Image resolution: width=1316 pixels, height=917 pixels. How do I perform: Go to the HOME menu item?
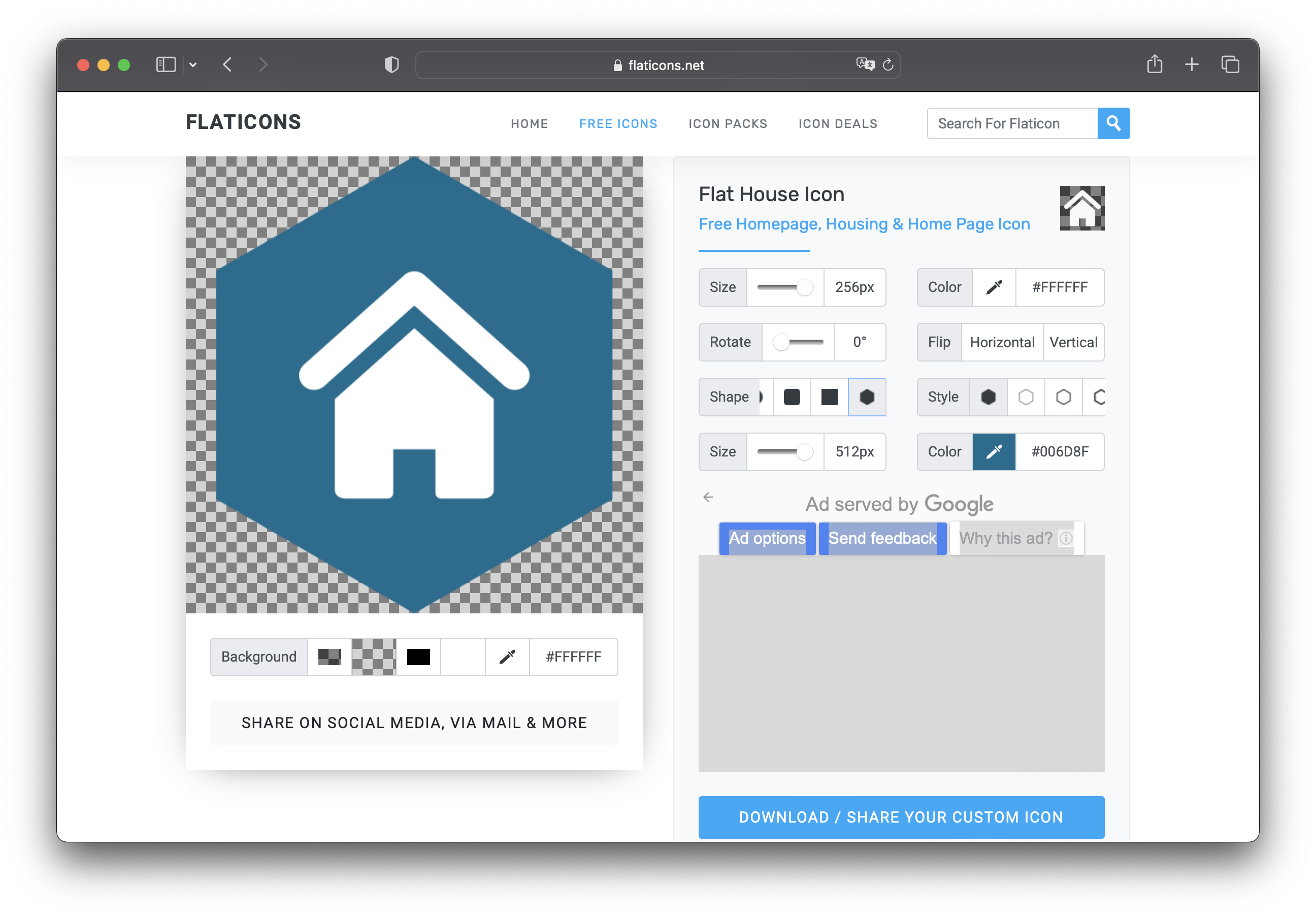530,124
